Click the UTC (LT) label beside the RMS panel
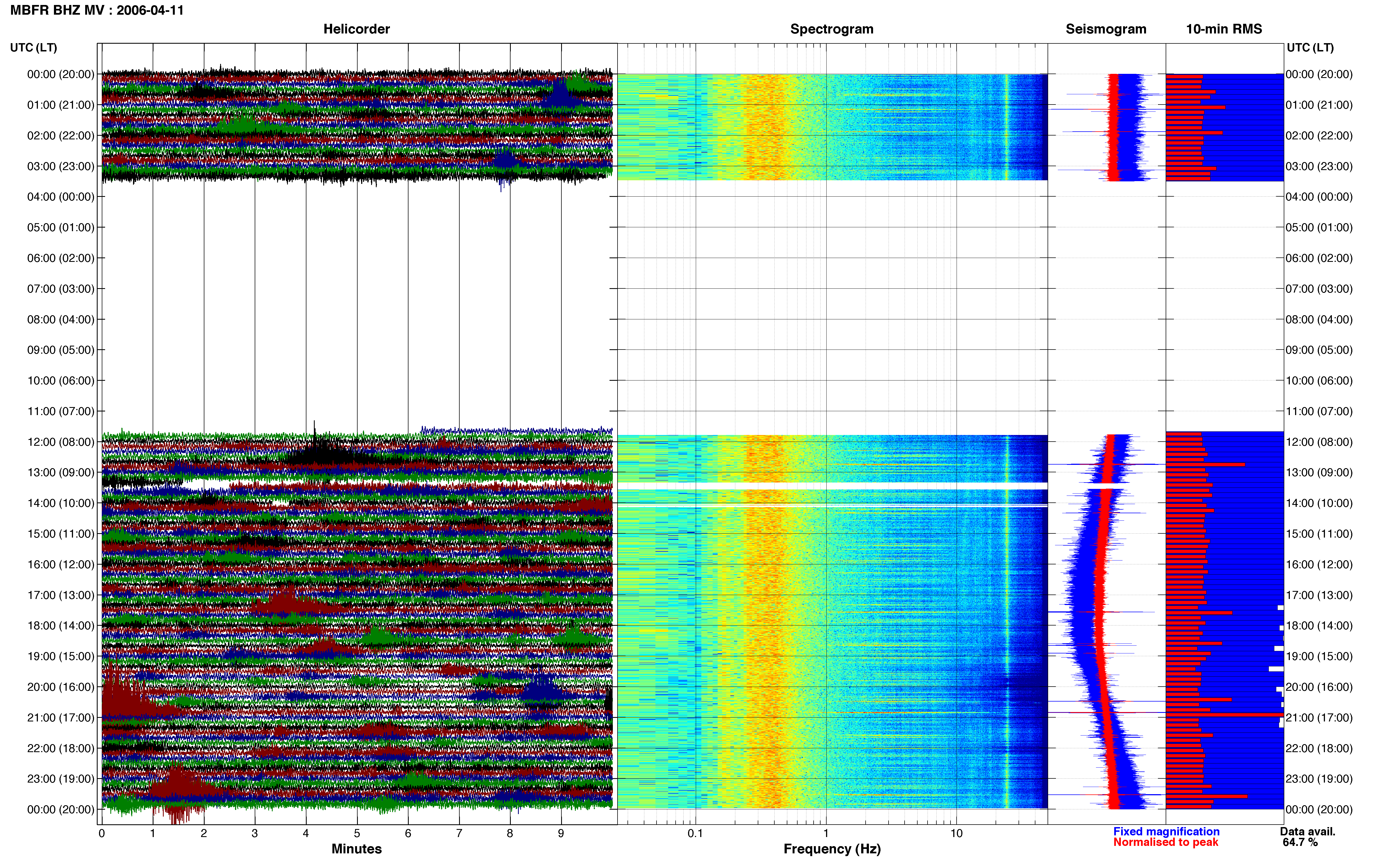Viewport: 1388px width, 868px height. (1310, 48)
